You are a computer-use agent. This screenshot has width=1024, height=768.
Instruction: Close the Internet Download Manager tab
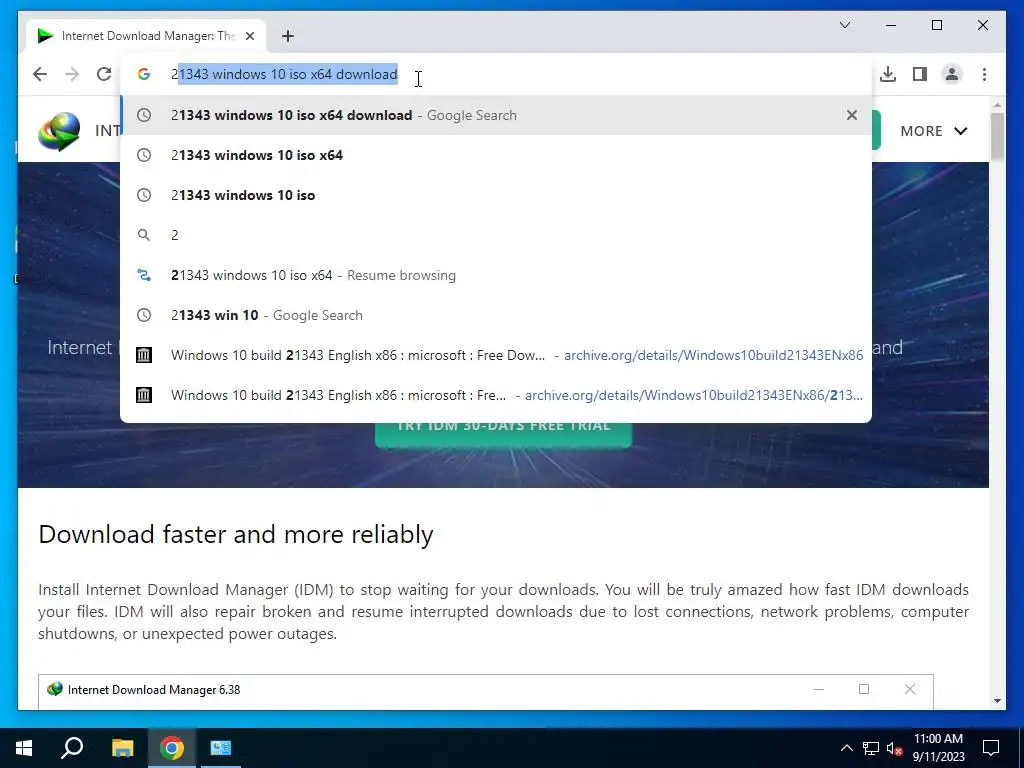point(249,36)
